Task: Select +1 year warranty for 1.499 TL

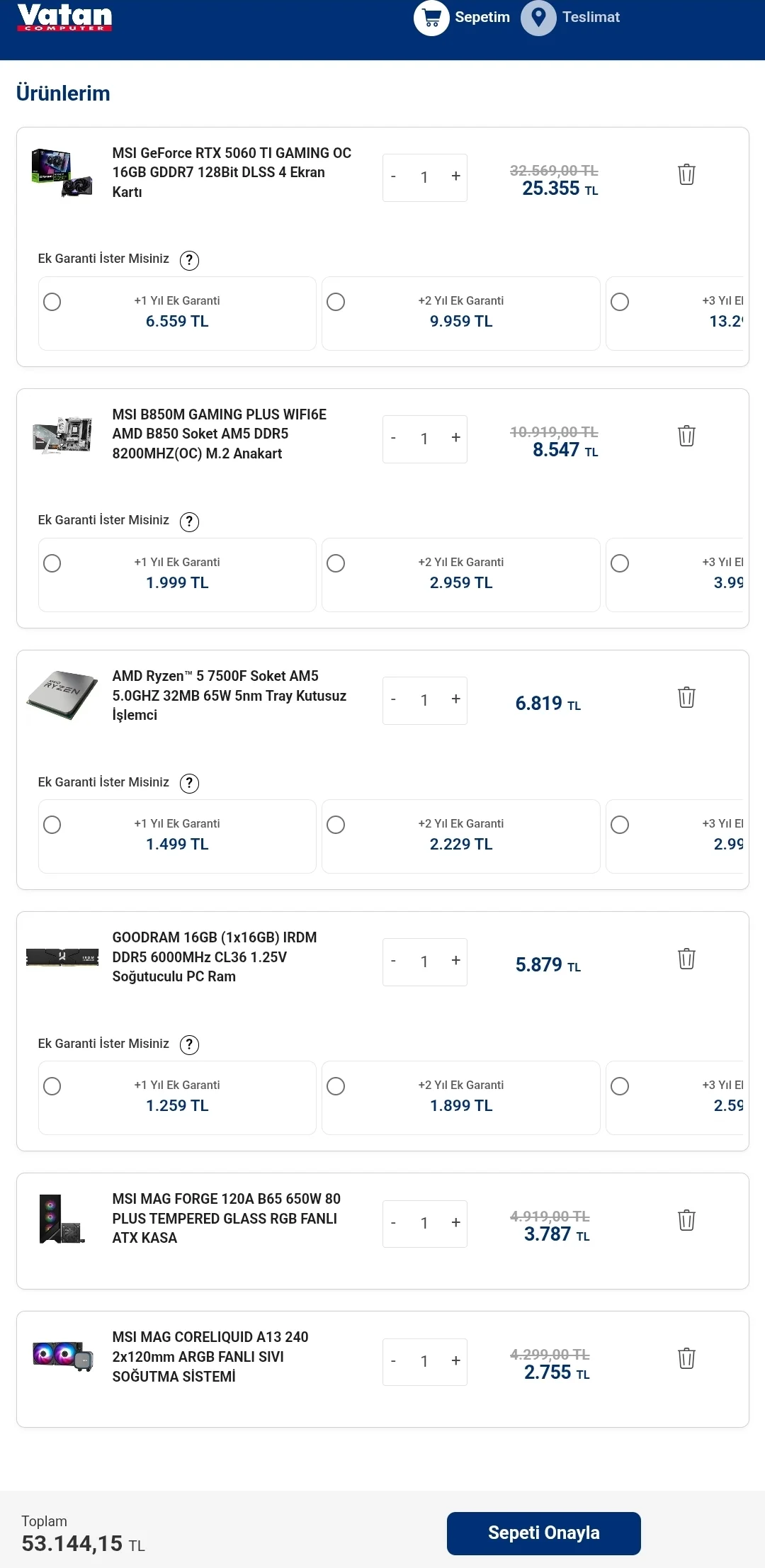Action: pos(52,825)
